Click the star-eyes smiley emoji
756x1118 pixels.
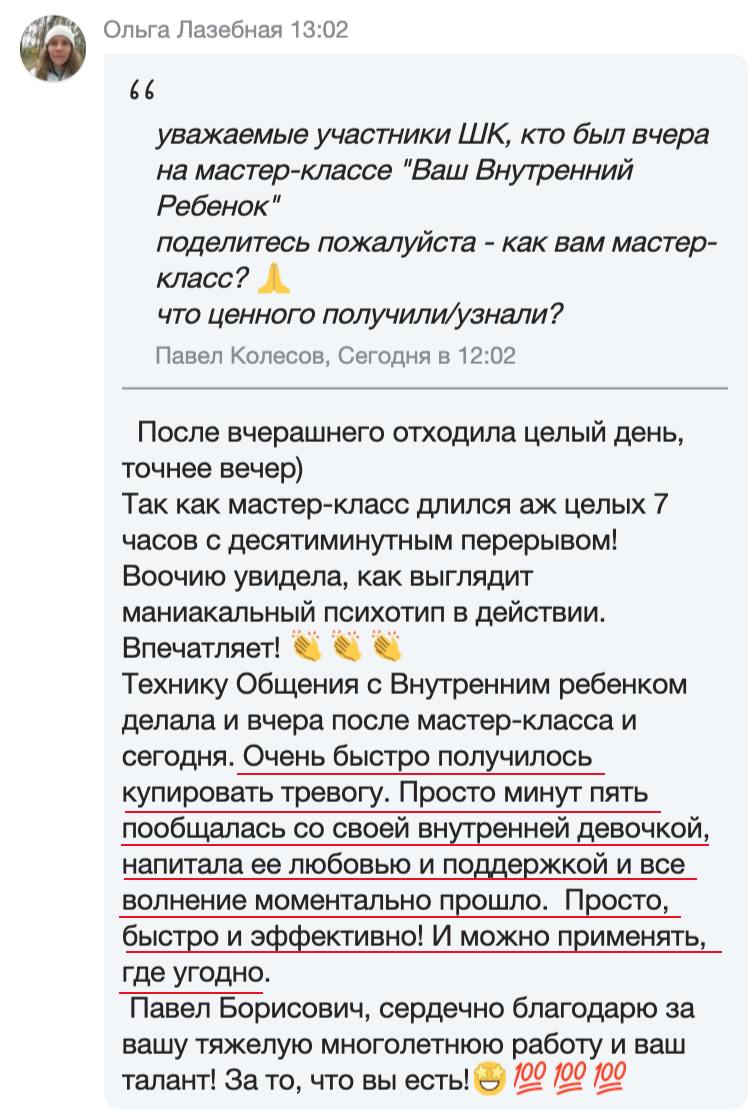point(489,1079)
